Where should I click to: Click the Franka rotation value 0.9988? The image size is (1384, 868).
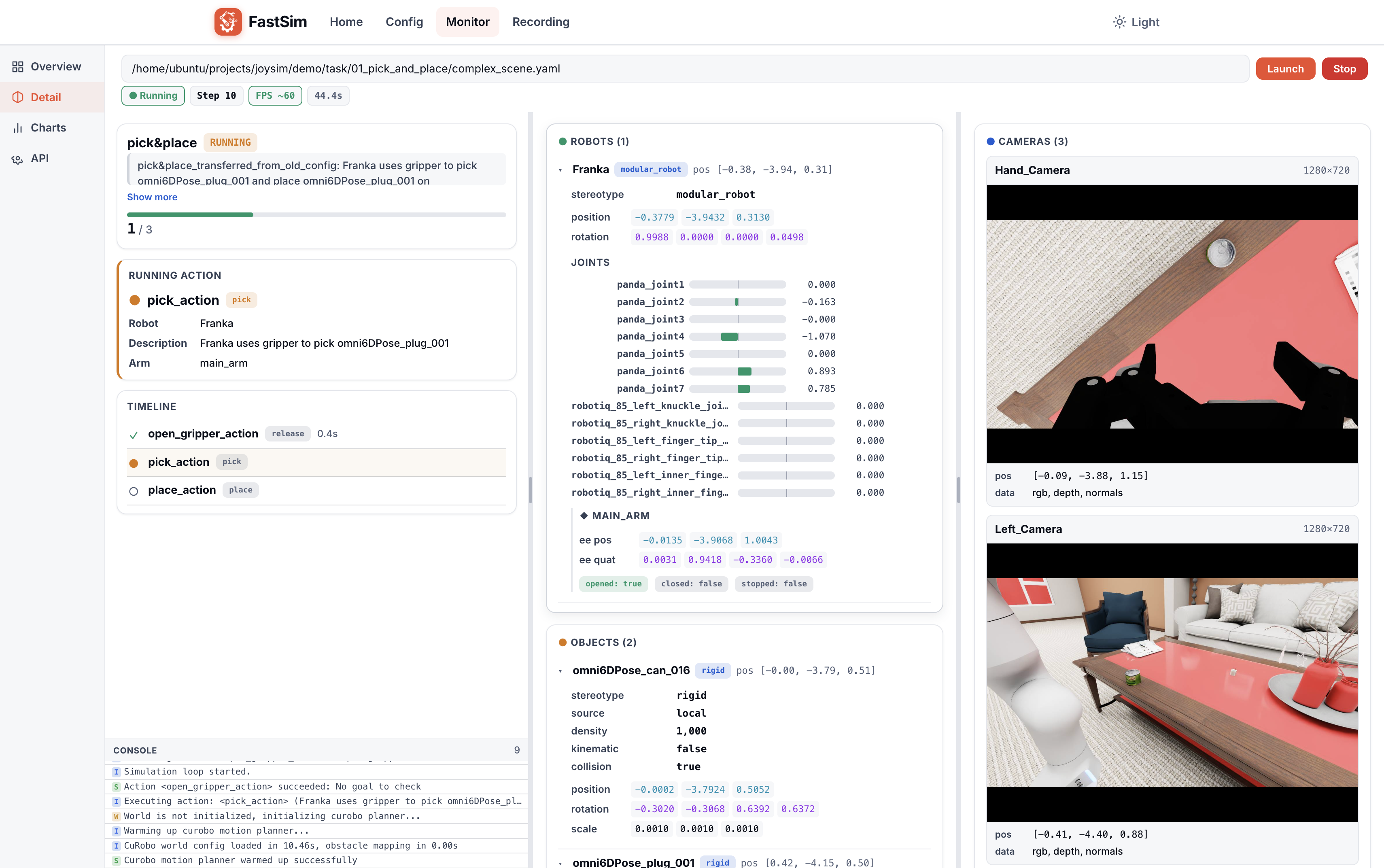point(652,237)
